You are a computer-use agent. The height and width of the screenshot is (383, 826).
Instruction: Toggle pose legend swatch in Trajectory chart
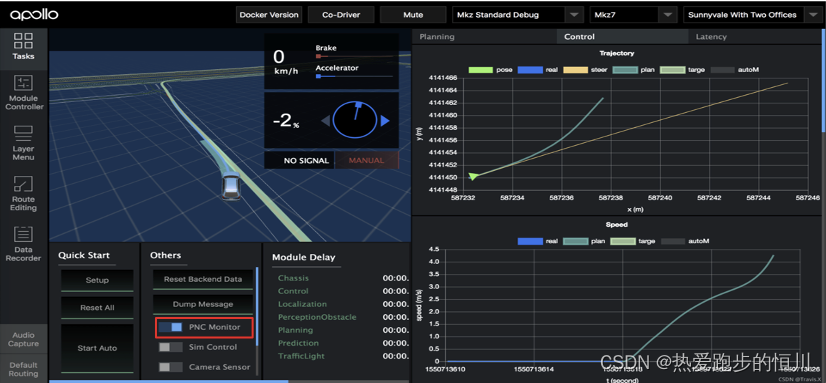click(x=480, y=70)
